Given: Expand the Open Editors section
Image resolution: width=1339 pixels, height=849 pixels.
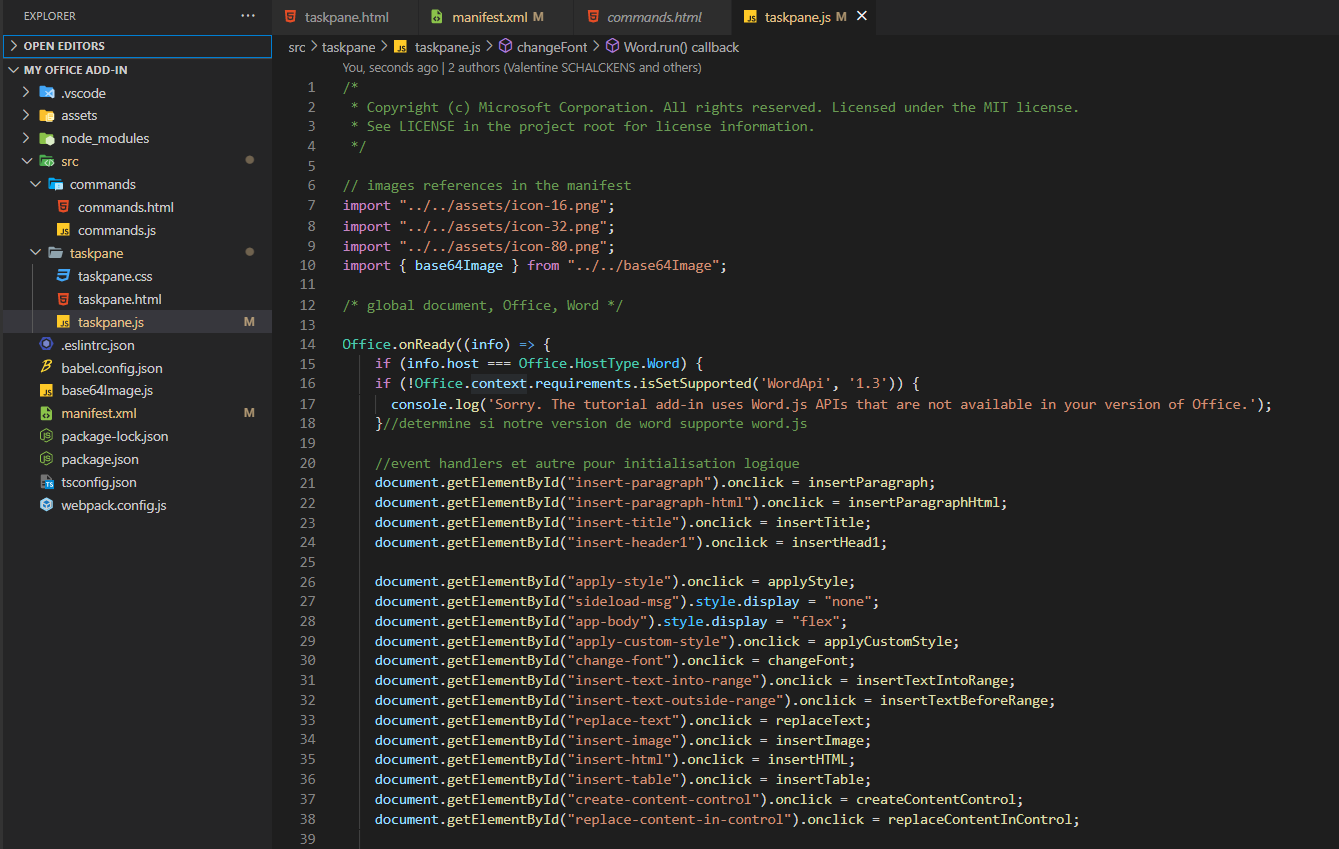Looking at the screenshot, I should pyautogui.click(x=137, y=46).
